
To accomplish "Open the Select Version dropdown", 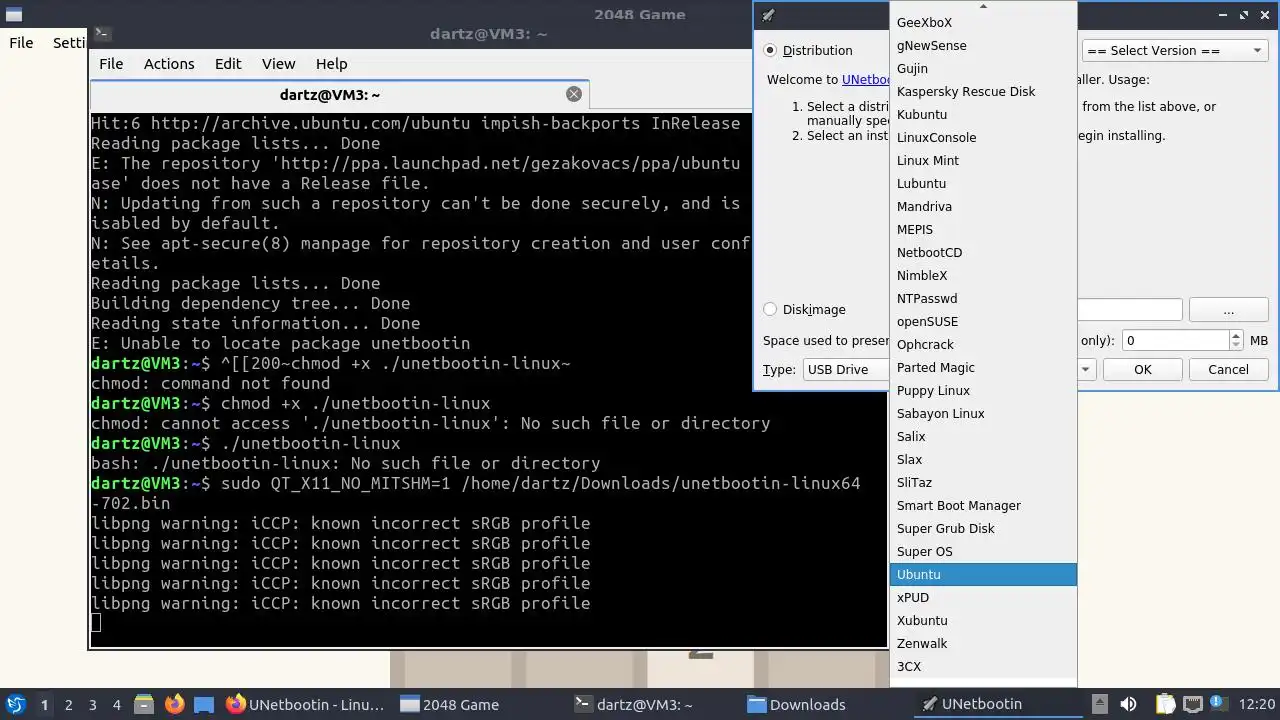I will click(x=1175, y=50).
